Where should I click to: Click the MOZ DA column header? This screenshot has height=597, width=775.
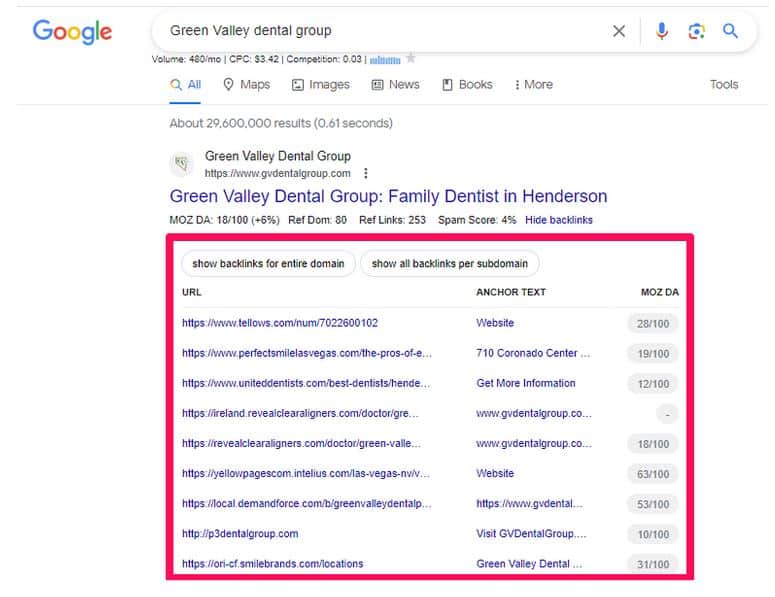pyautogui.click(x=659, y=292)
